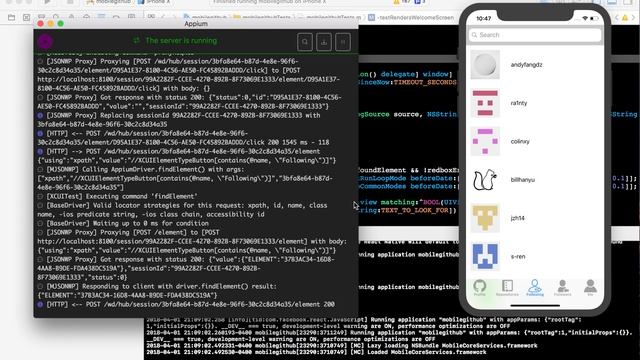This screenshot has width=640, height=360.
Task: Open the Repositories tab in the simulator
Action: coord(507,288)
